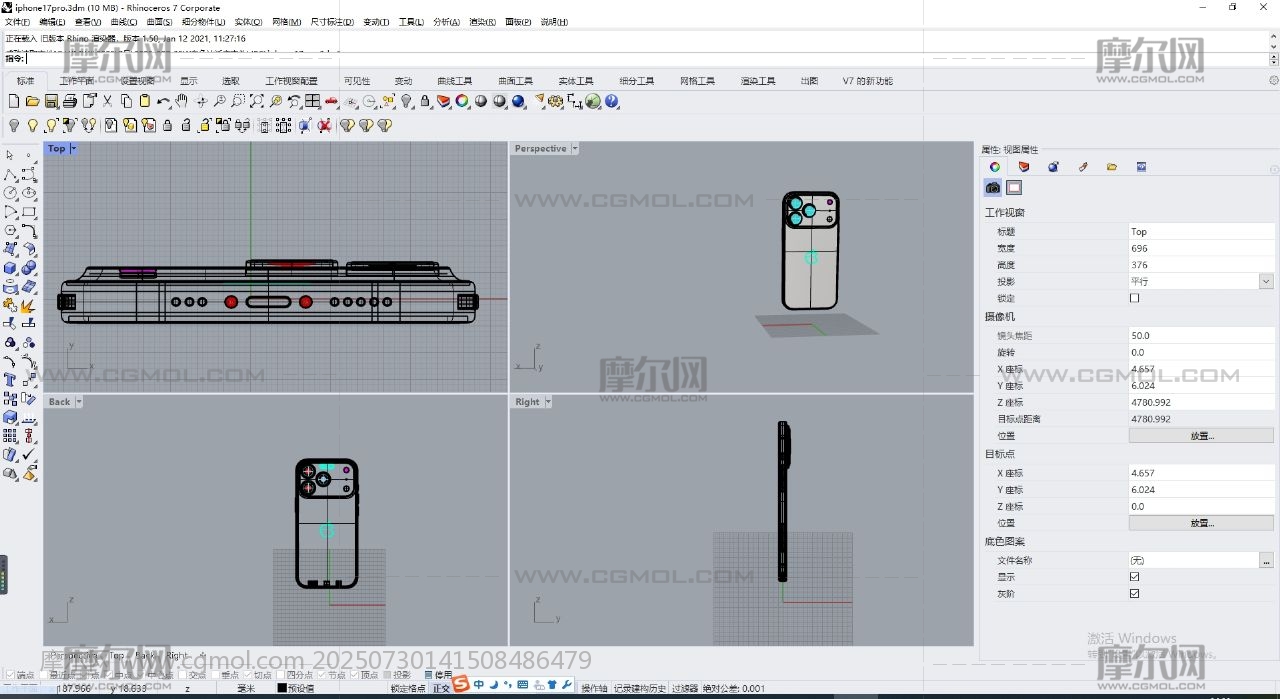
Task: Open a file with the folder icon
Action: pyautogui.click(x=32, y=101)
